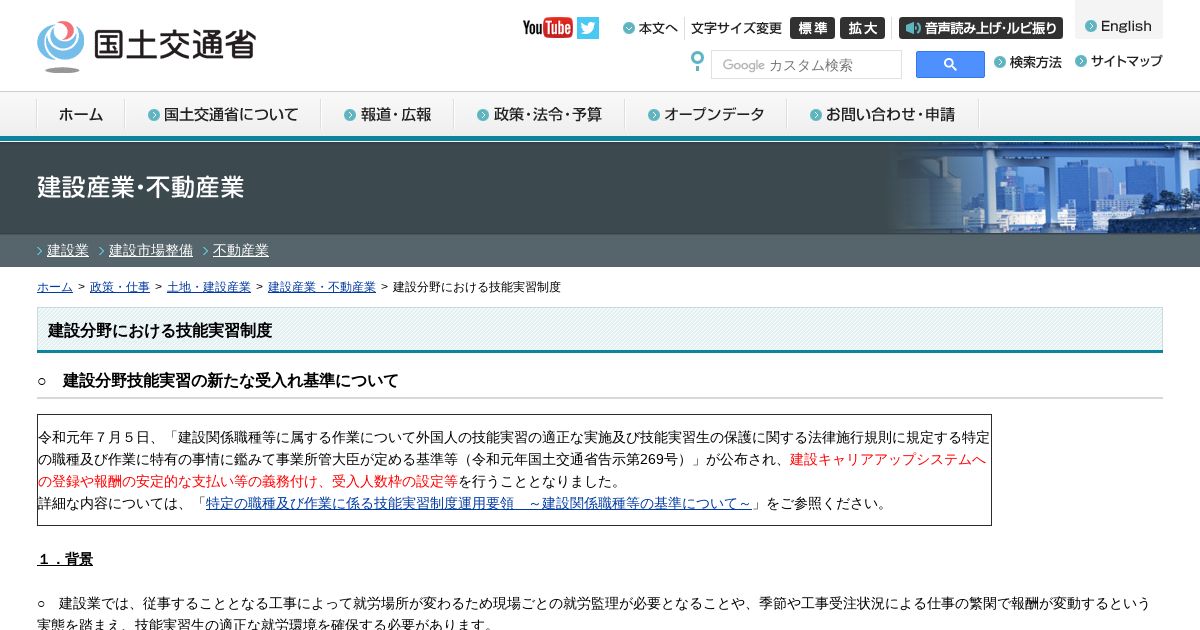Set font size to 標準
Image resolution: width=1200 pixels, height=630 pixels.
coord(812,28)
